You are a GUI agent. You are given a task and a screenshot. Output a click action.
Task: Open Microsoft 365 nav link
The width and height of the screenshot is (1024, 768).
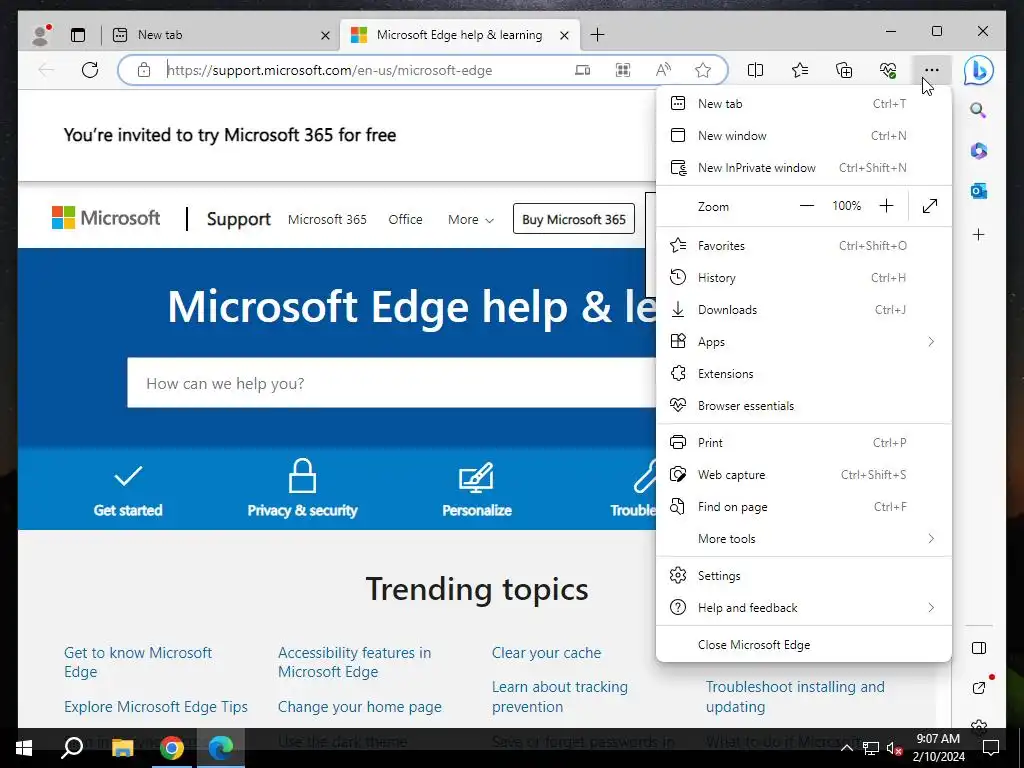tap(327, 219)
